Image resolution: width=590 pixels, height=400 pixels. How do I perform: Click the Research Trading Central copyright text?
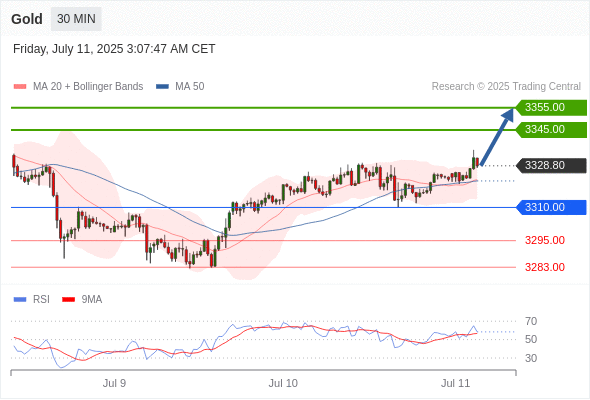[506, 87]
